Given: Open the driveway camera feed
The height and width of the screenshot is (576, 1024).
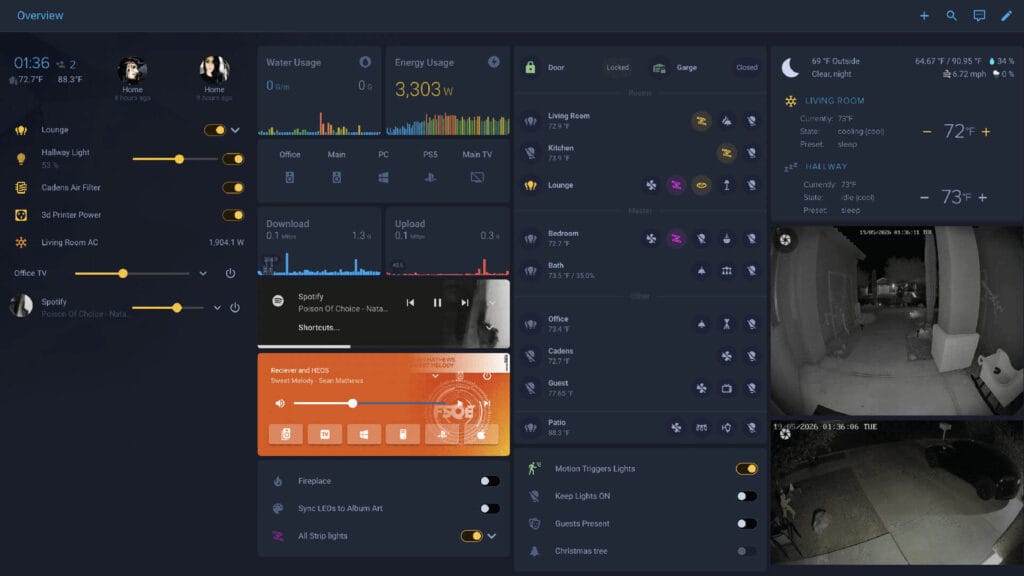Looking at the screenshot, I should 897,492.
